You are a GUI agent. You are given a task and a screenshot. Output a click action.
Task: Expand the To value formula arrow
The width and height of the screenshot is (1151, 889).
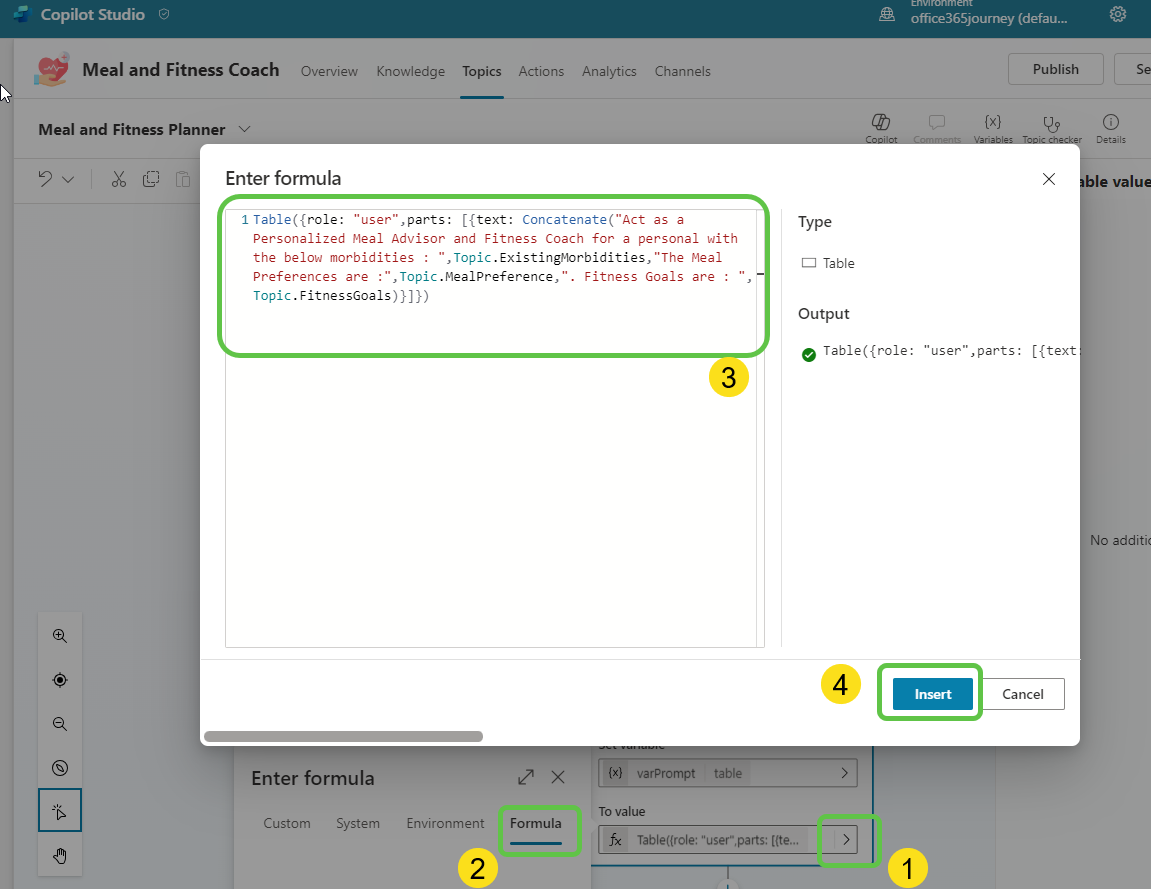847,840
